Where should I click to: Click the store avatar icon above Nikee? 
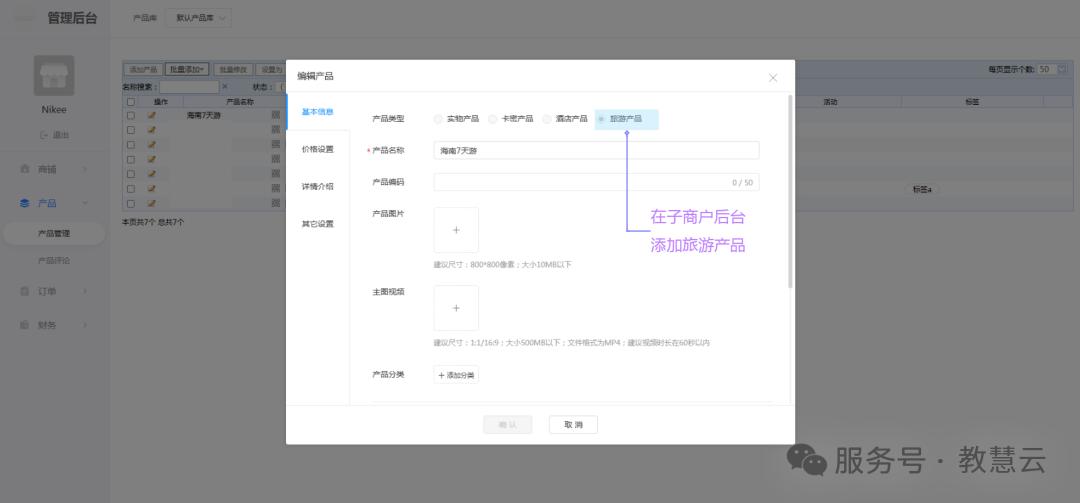coord(54,75)
